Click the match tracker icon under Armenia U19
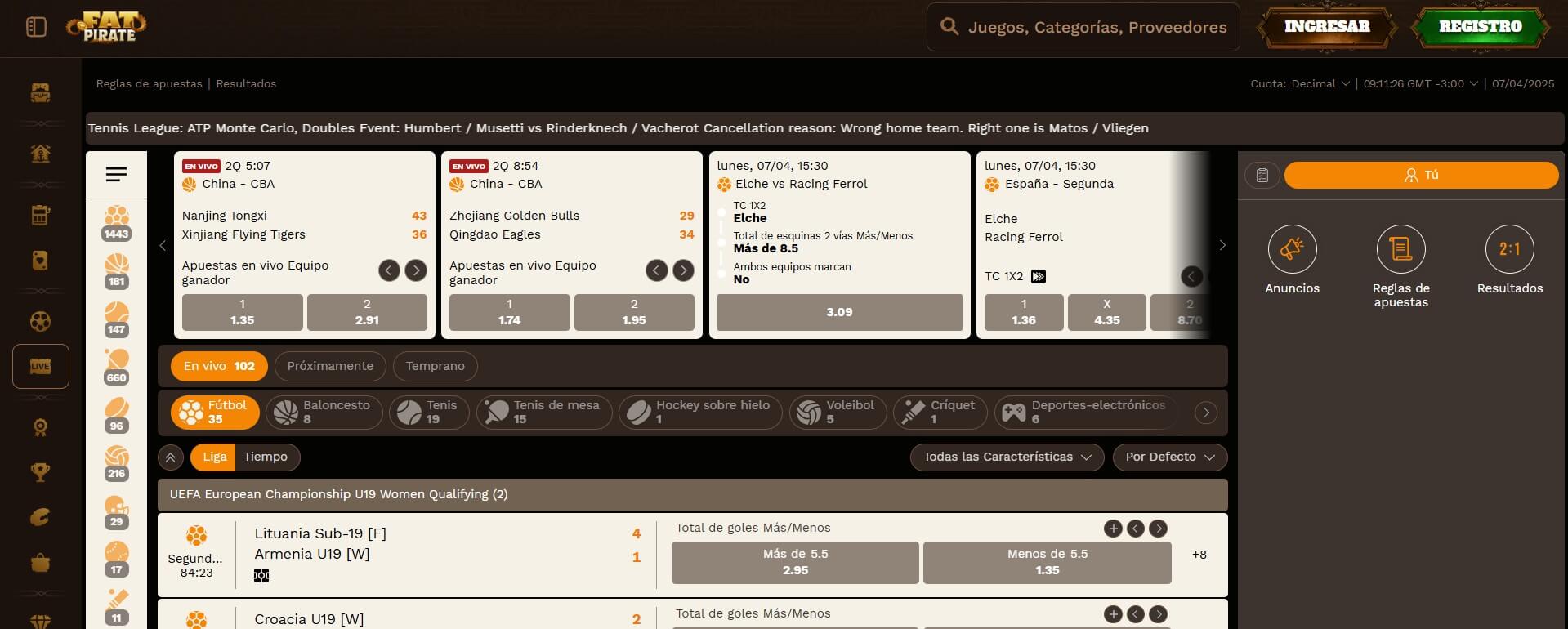 pyautogui.click(x=261, y=575)
